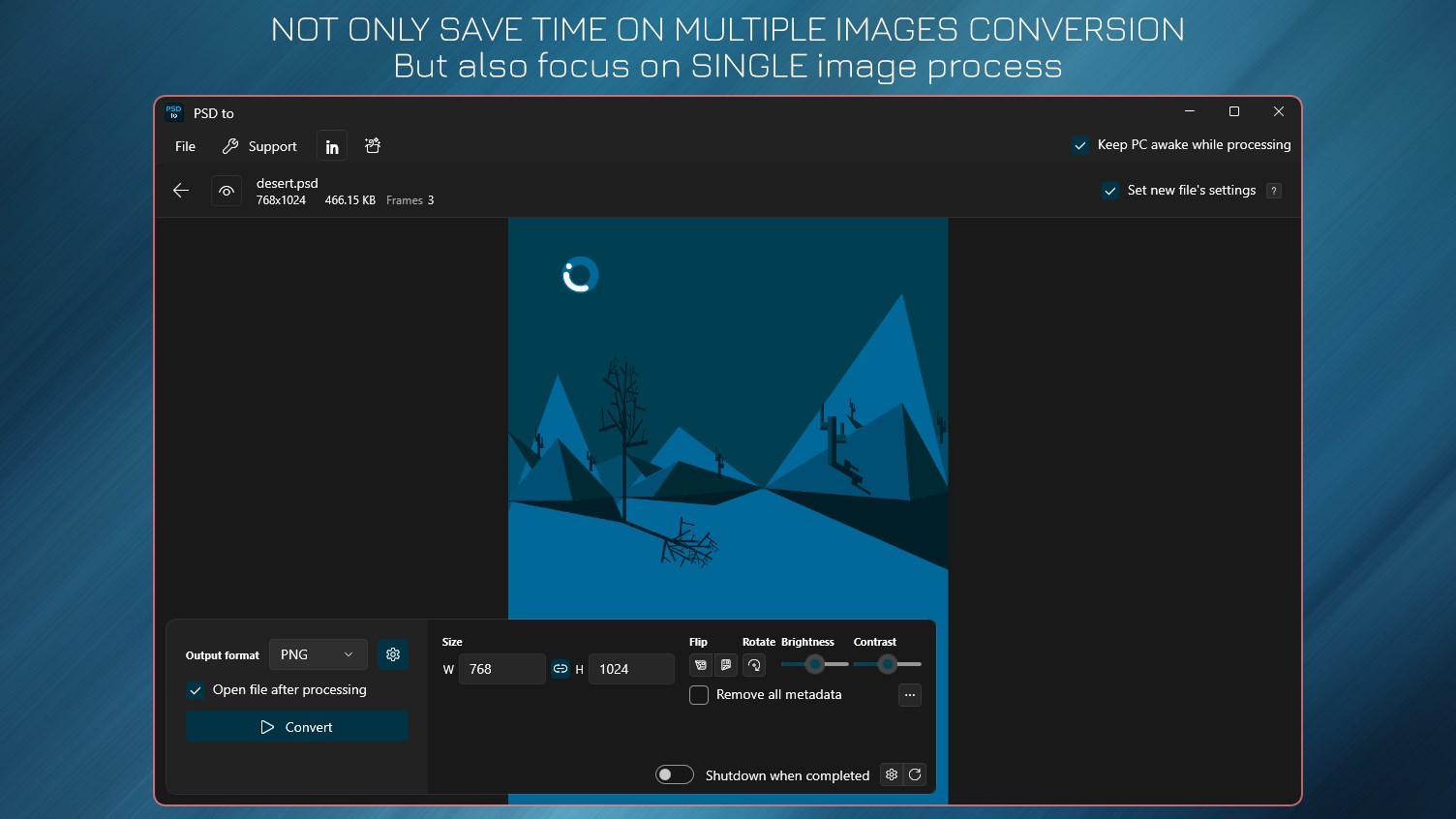Open output format settings gear
Screen dimensions: 1456x819
pos(393,654)
